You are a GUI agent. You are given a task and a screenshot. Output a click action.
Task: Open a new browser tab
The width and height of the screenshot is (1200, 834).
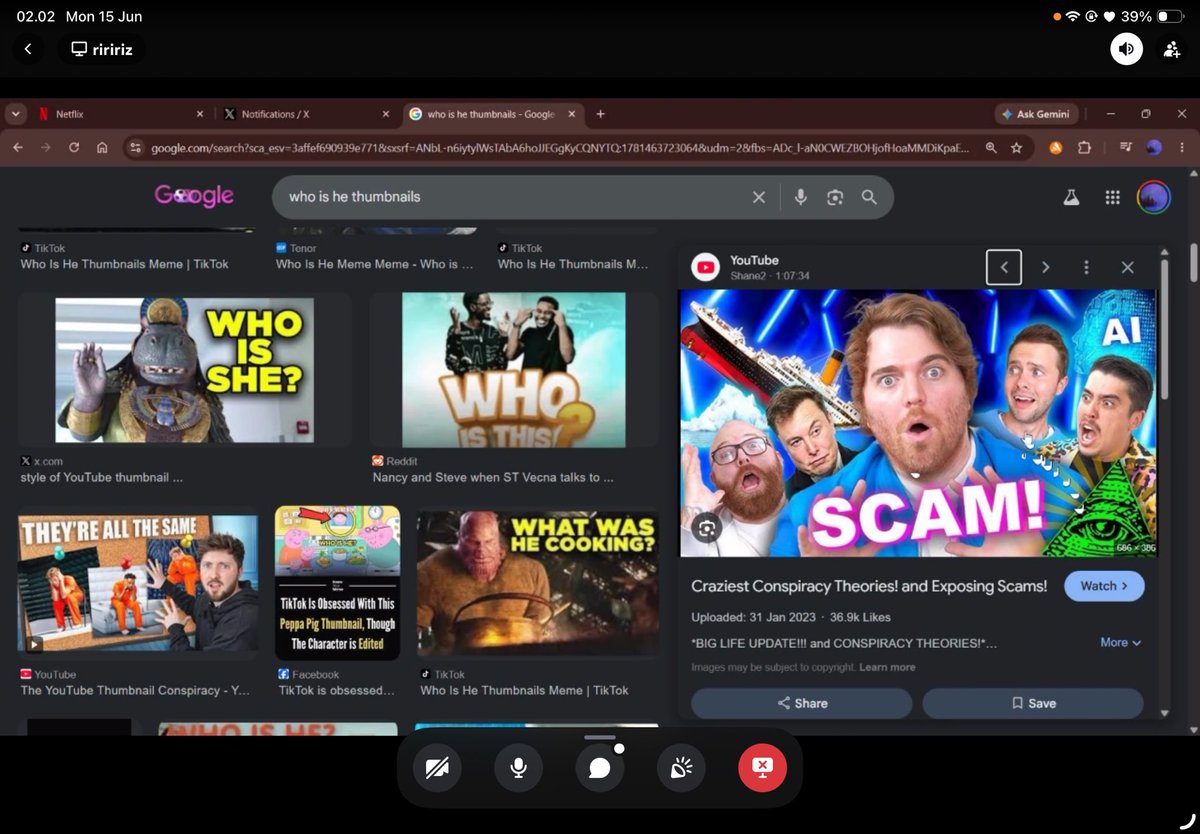[600, 114]
